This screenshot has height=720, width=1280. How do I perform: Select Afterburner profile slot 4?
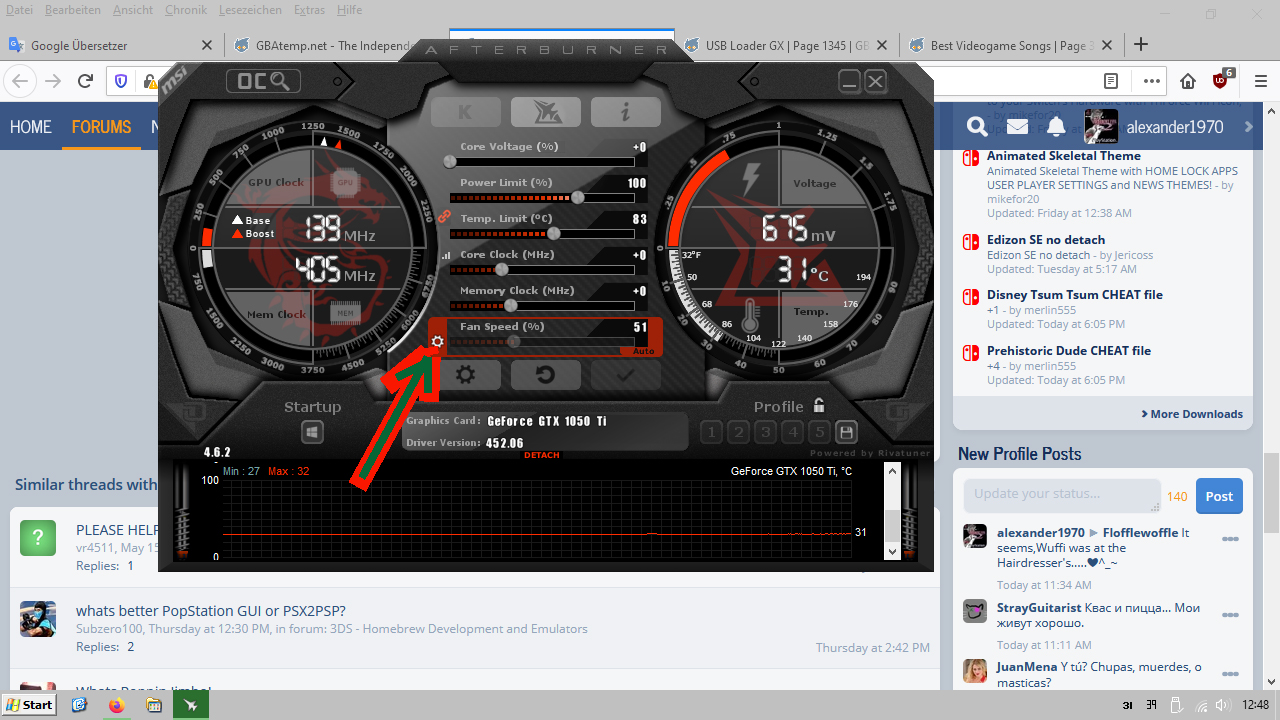(792, 432)
